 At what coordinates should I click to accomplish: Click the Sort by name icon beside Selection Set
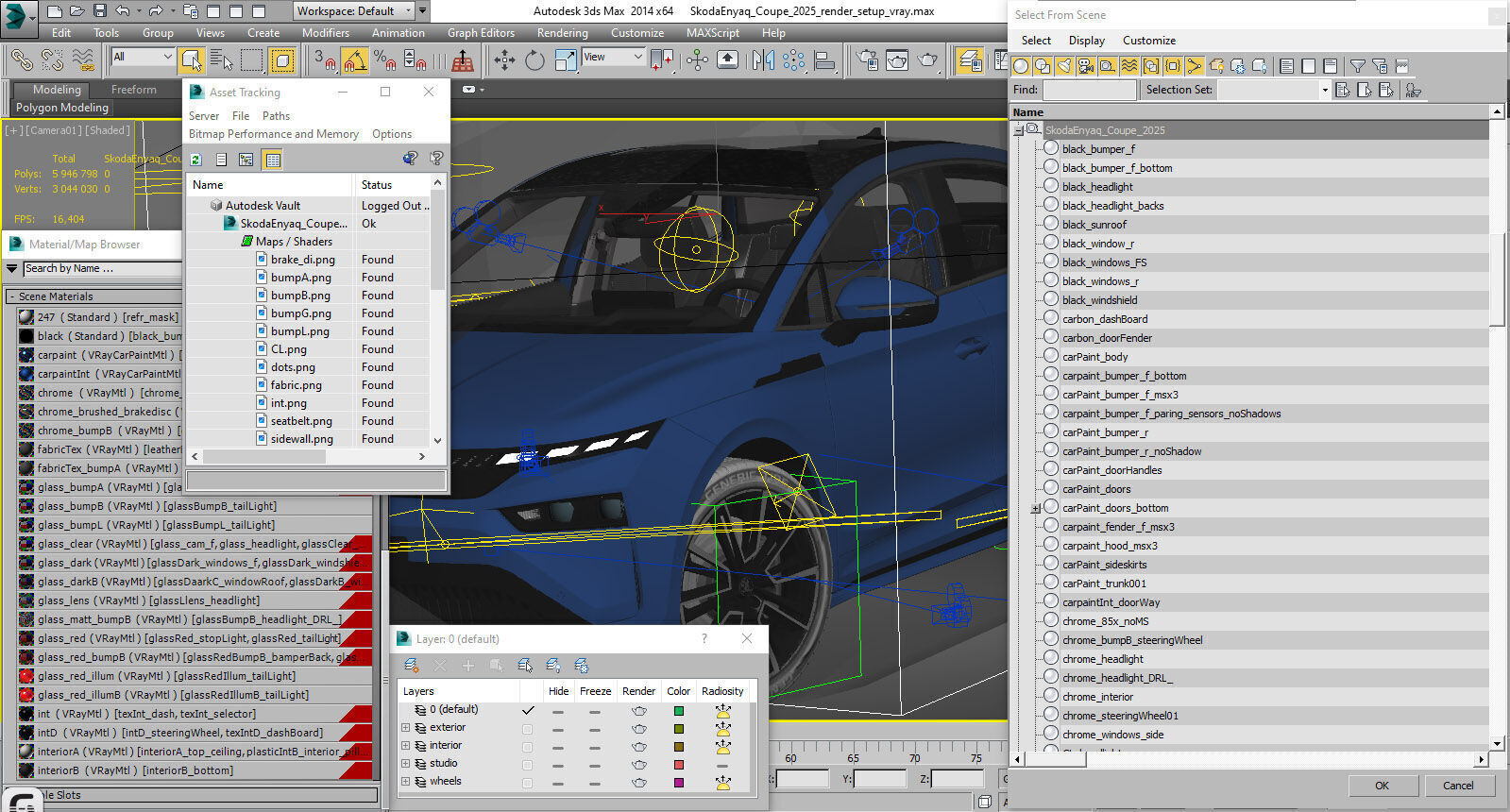pyautogui.click(x=1414, y=90)
